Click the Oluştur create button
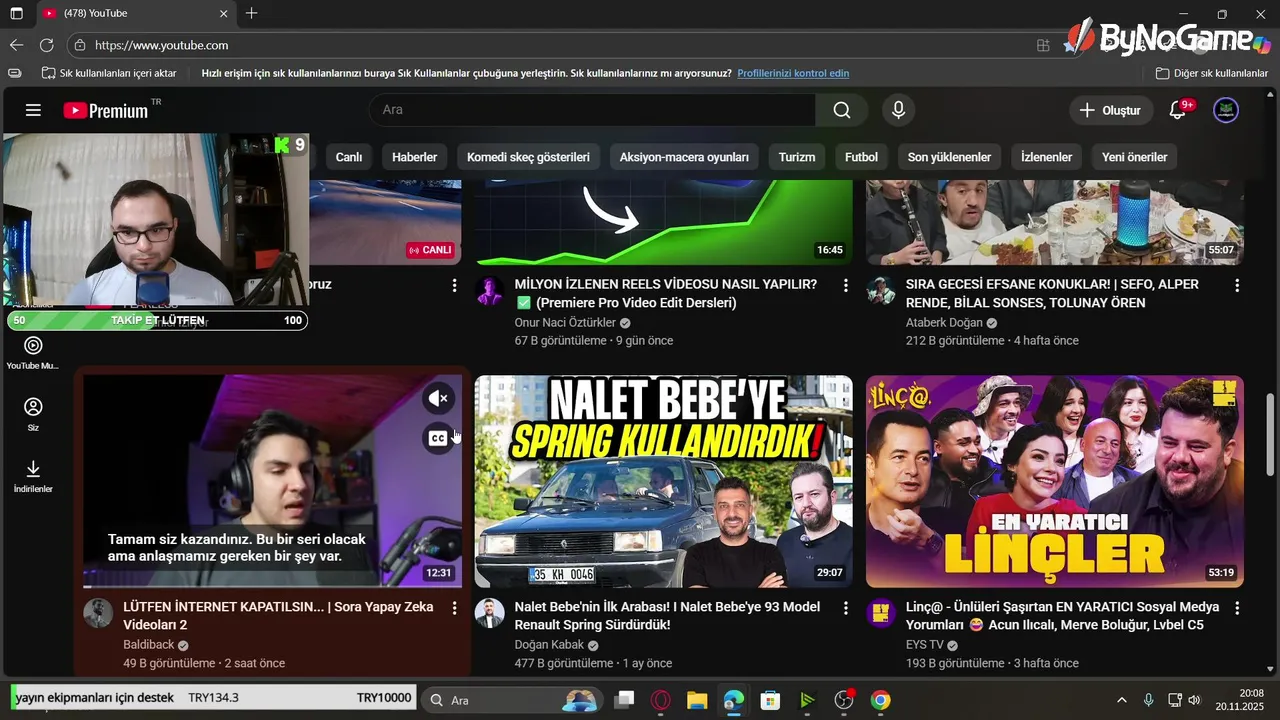 [x=1111, y=110]
